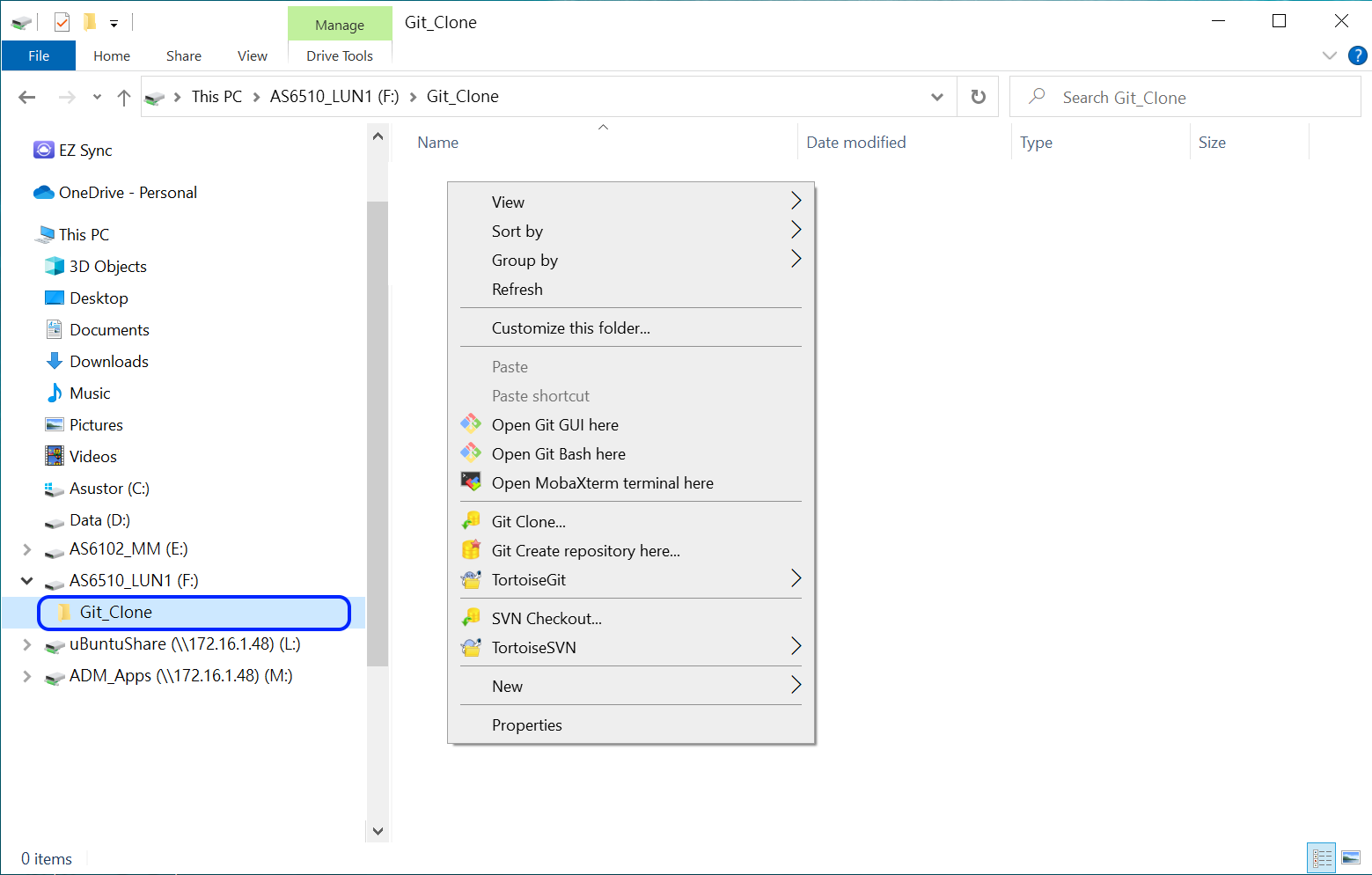Choose Refresh from the context menu
The width and height of the screenshot is (1372, 875).
pos(631,289)
